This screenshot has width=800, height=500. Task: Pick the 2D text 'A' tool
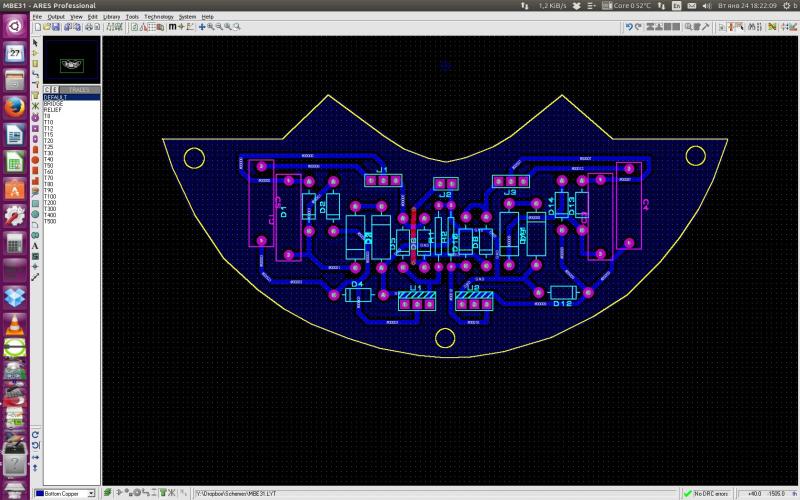(x=35, y=245)
